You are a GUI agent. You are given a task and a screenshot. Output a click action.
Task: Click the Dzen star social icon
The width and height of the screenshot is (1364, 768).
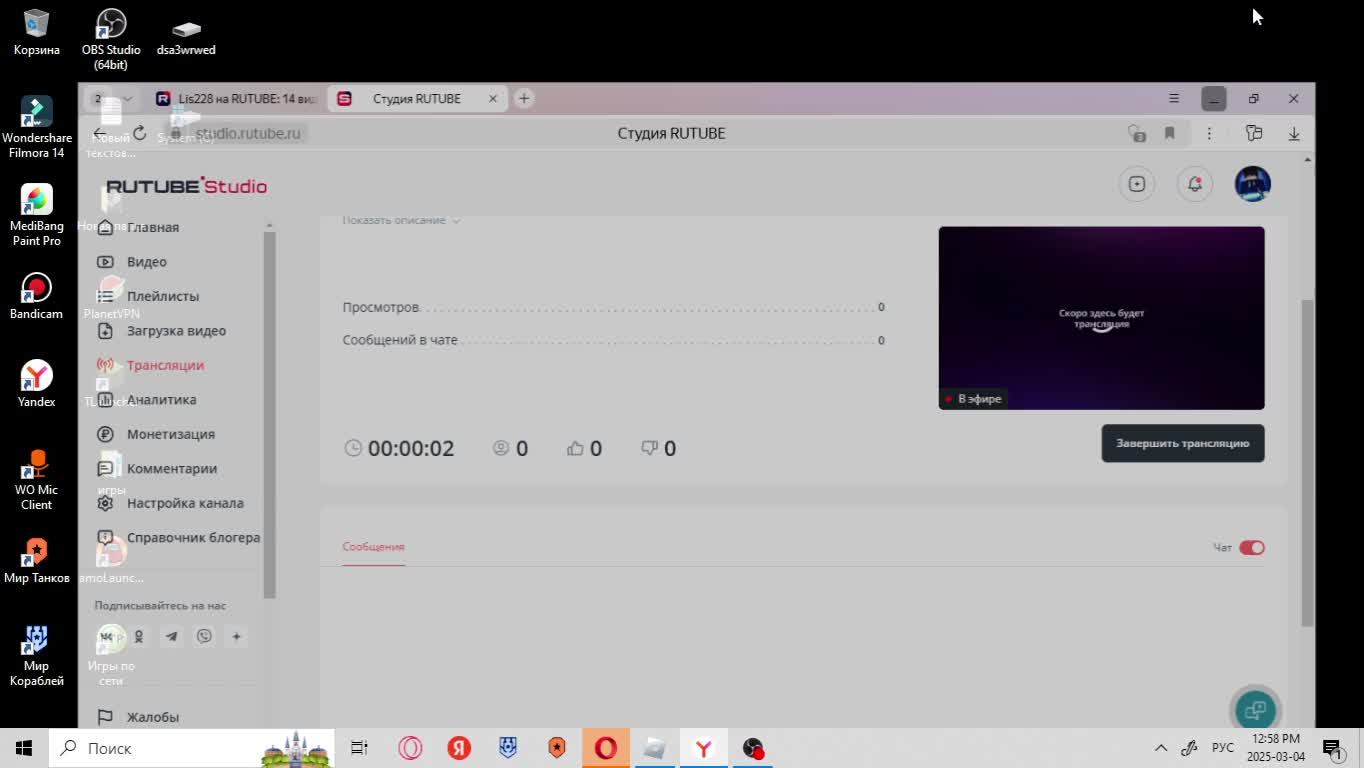click(236, 636)
